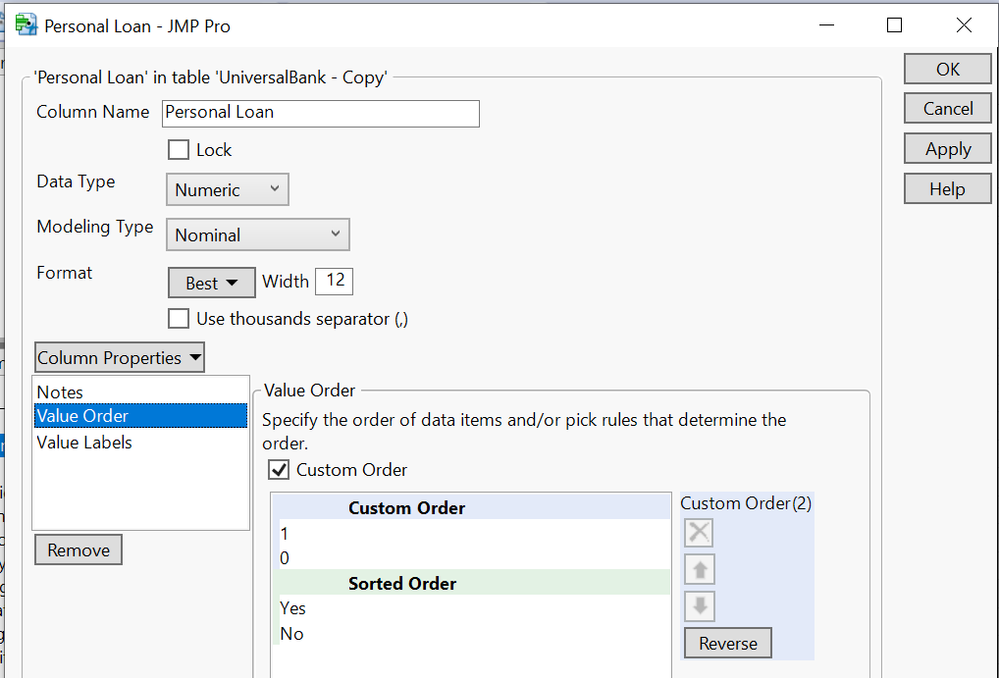Screen dimensions: 999x678
Task: Click the move up arrow in Custom Order panel
Action: [698, 568]
